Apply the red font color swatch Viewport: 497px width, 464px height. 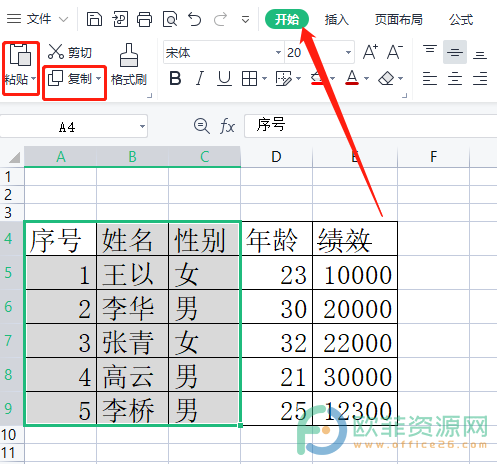click(352, 78)
